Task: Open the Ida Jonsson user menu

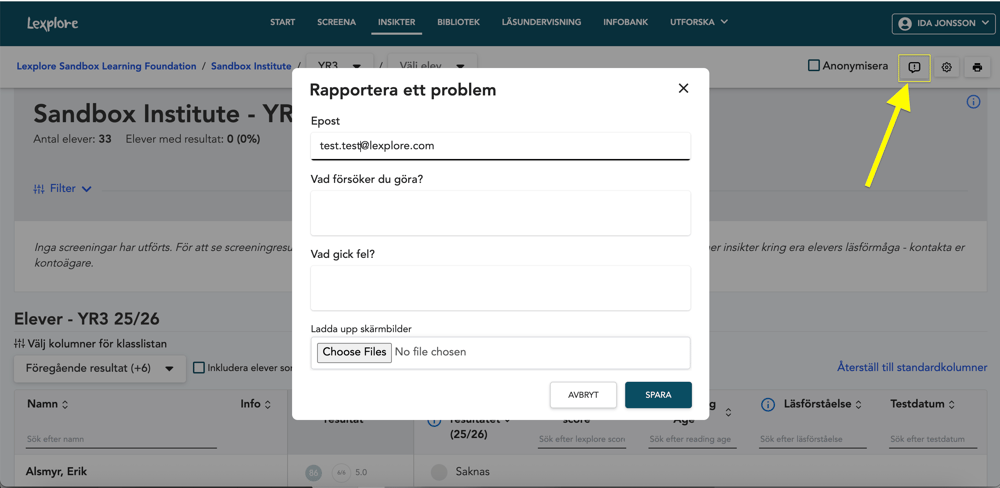Action: tap(943, 23)
